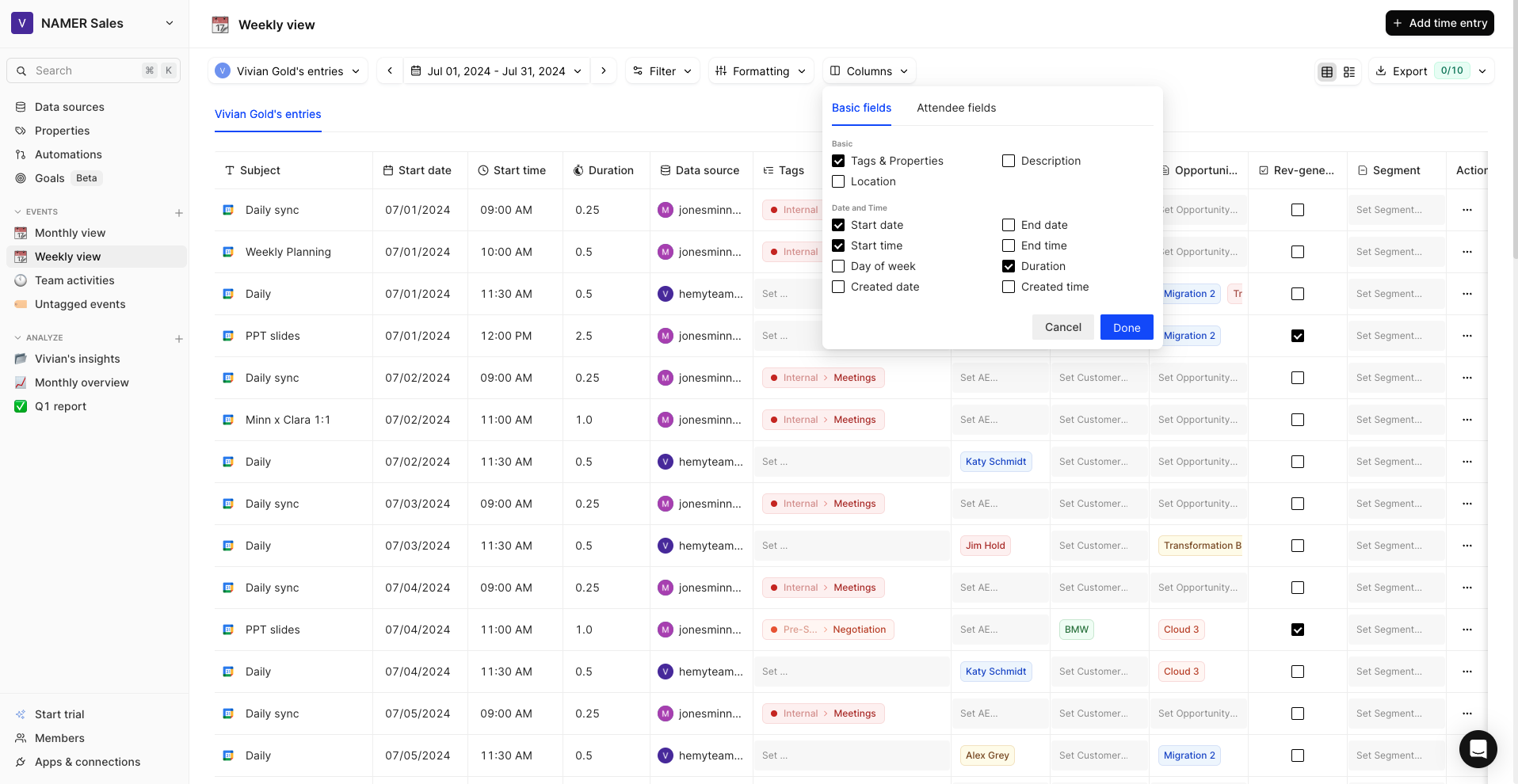
Task: Open the support chat bubble
Action: coord(1478,749)
